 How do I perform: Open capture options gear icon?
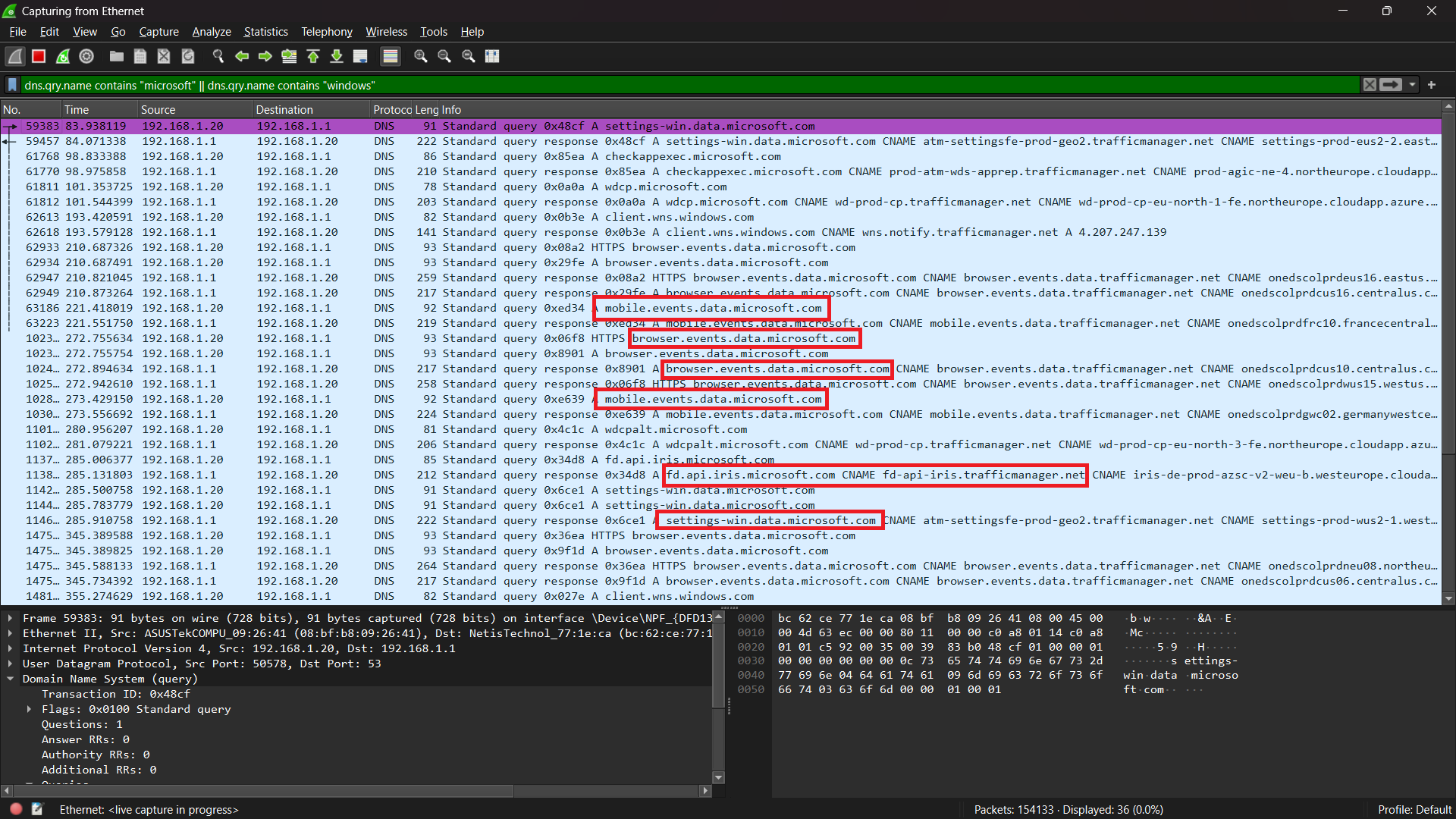tap(86, 56)
